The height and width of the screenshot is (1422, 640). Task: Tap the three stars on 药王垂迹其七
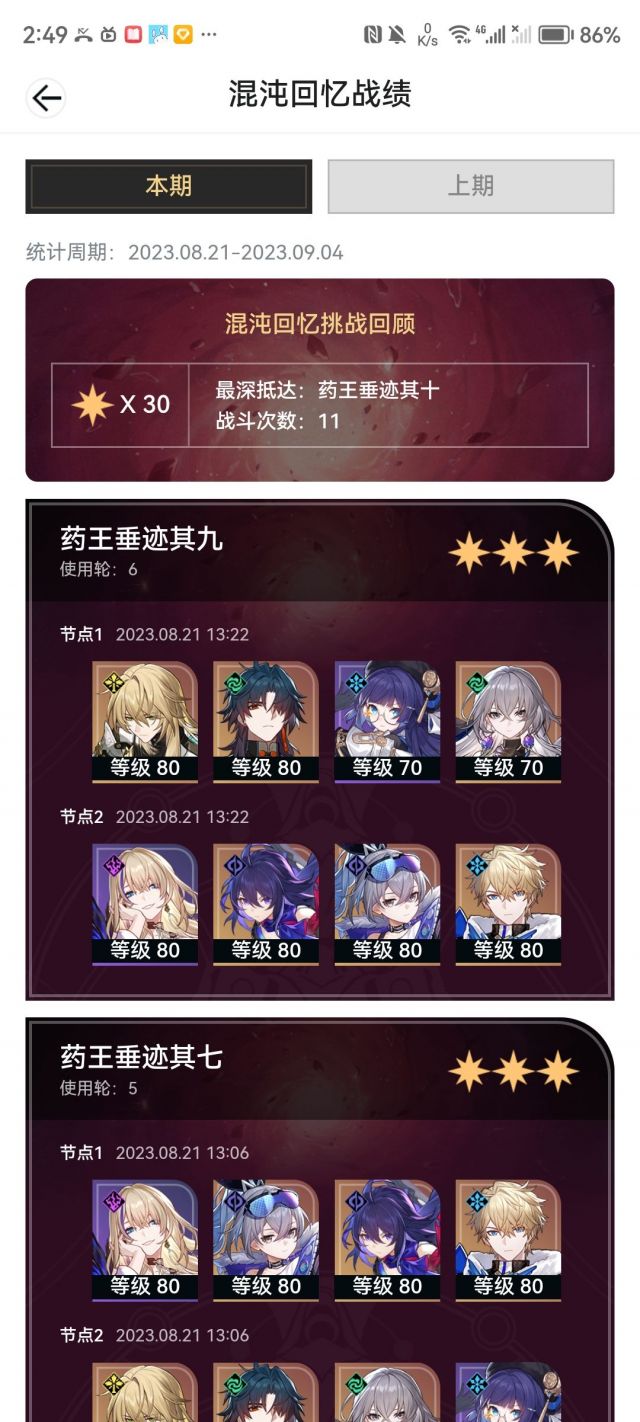[x=513, y=1071]
